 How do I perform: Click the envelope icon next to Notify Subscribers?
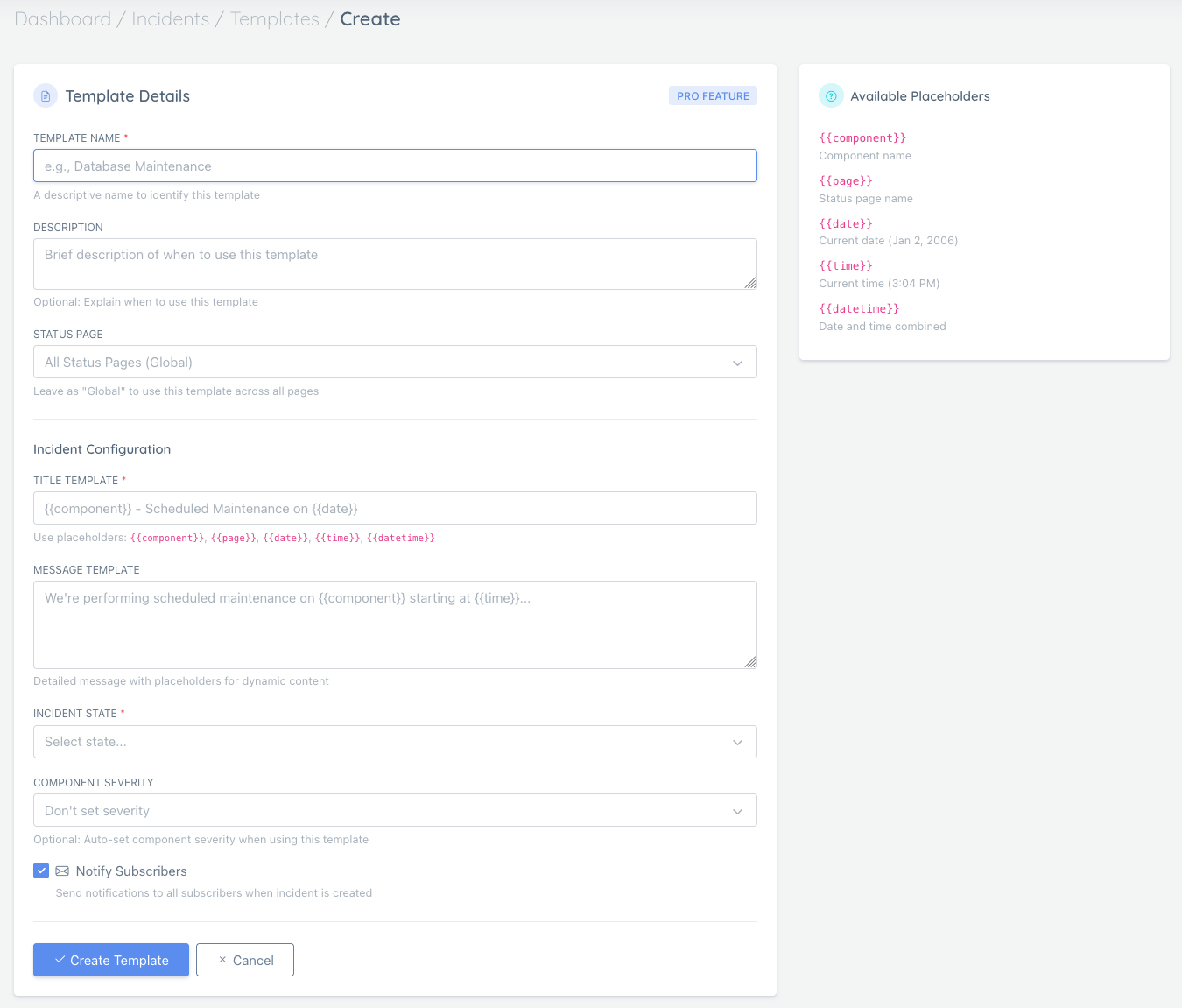[x=61, y=871]
